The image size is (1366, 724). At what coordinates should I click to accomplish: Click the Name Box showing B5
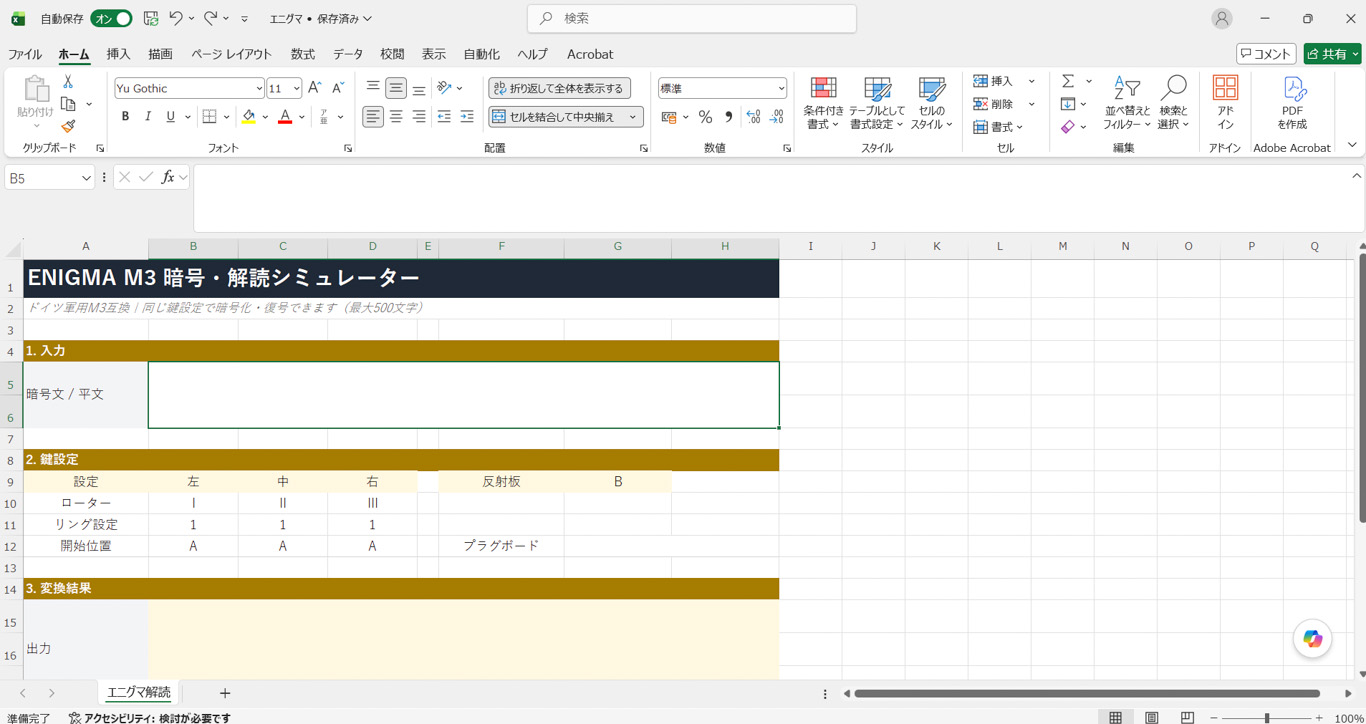pos(49,178)
